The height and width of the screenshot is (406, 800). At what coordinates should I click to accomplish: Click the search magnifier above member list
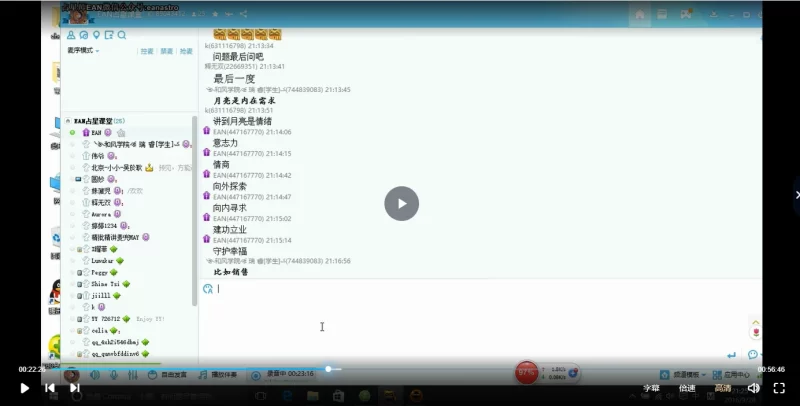tap(122, 35)
